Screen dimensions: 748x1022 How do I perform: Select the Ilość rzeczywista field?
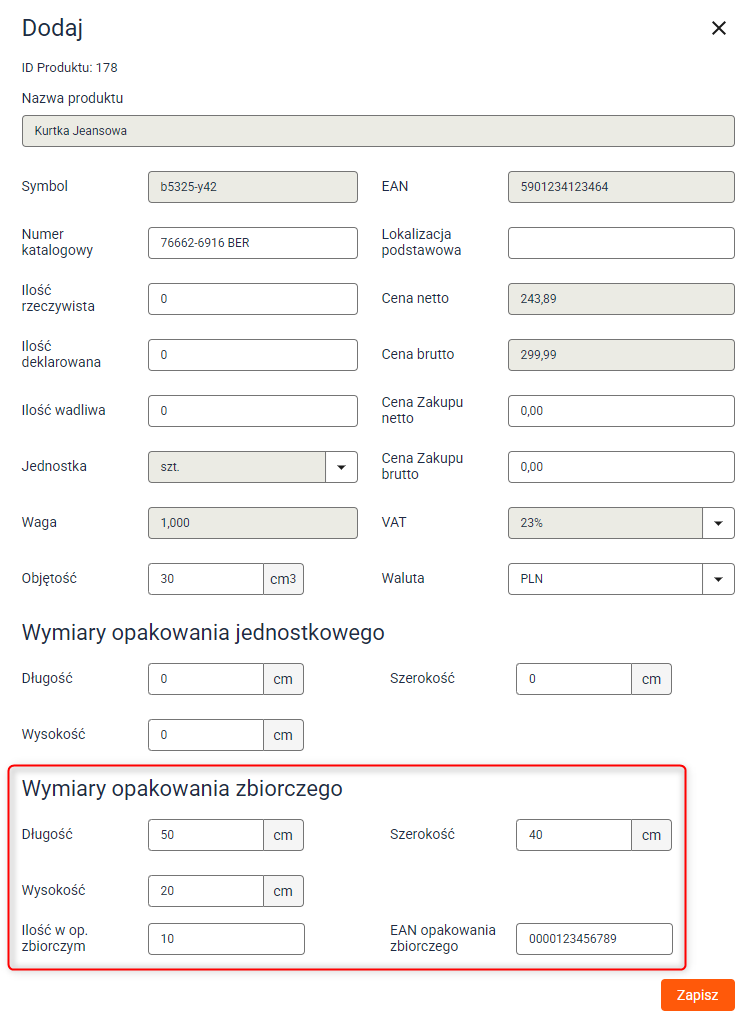pos(253,299)
